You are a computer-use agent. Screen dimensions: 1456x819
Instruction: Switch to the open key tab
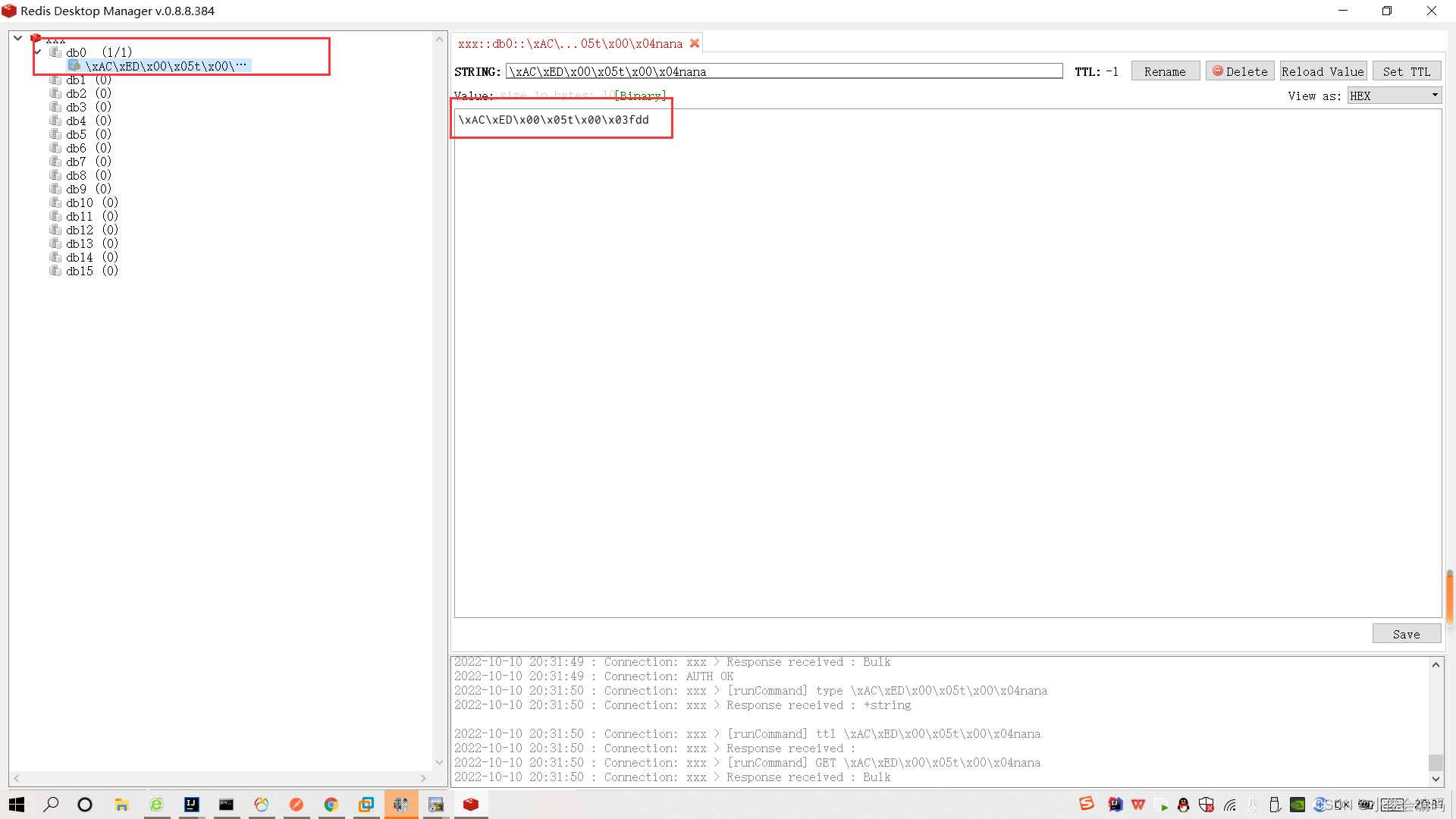[569, 43]
